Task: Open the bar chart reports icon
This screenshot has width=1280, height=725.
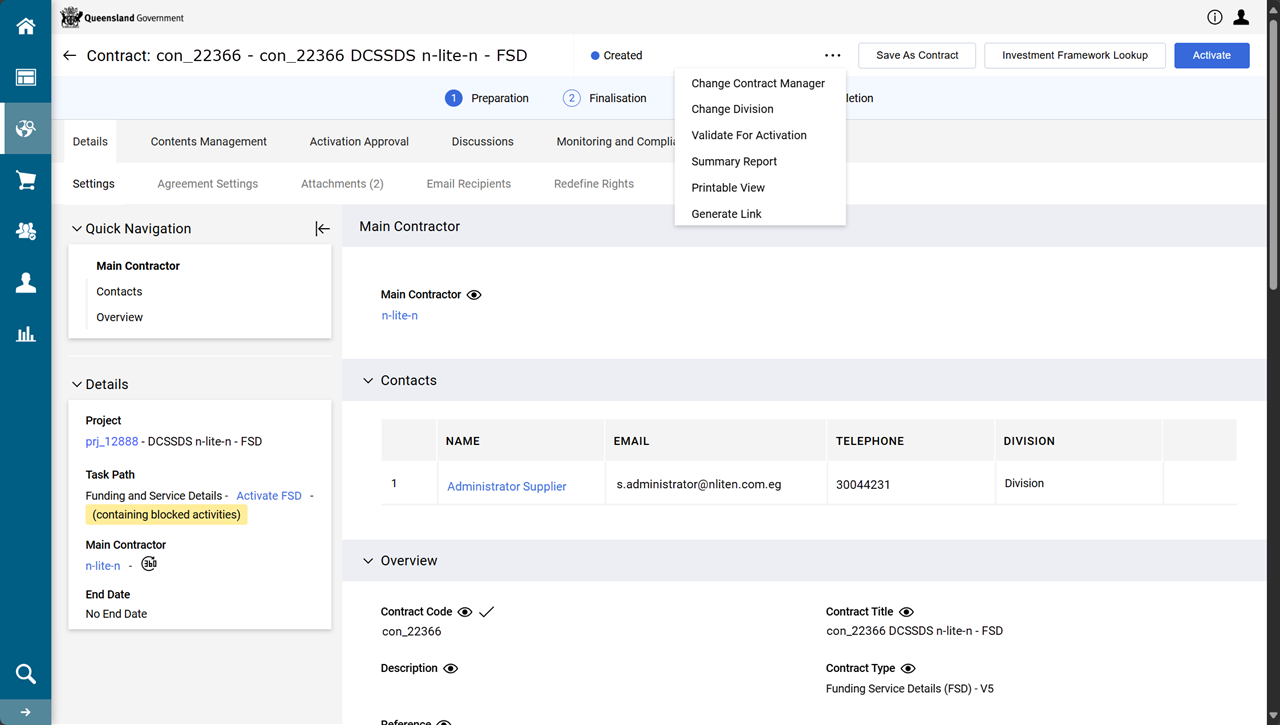Action: coord(25,334)
